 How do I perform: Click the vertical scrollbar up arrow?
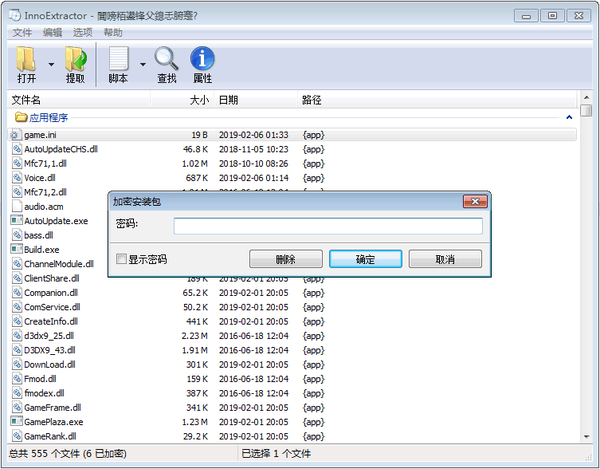[586, 97]
